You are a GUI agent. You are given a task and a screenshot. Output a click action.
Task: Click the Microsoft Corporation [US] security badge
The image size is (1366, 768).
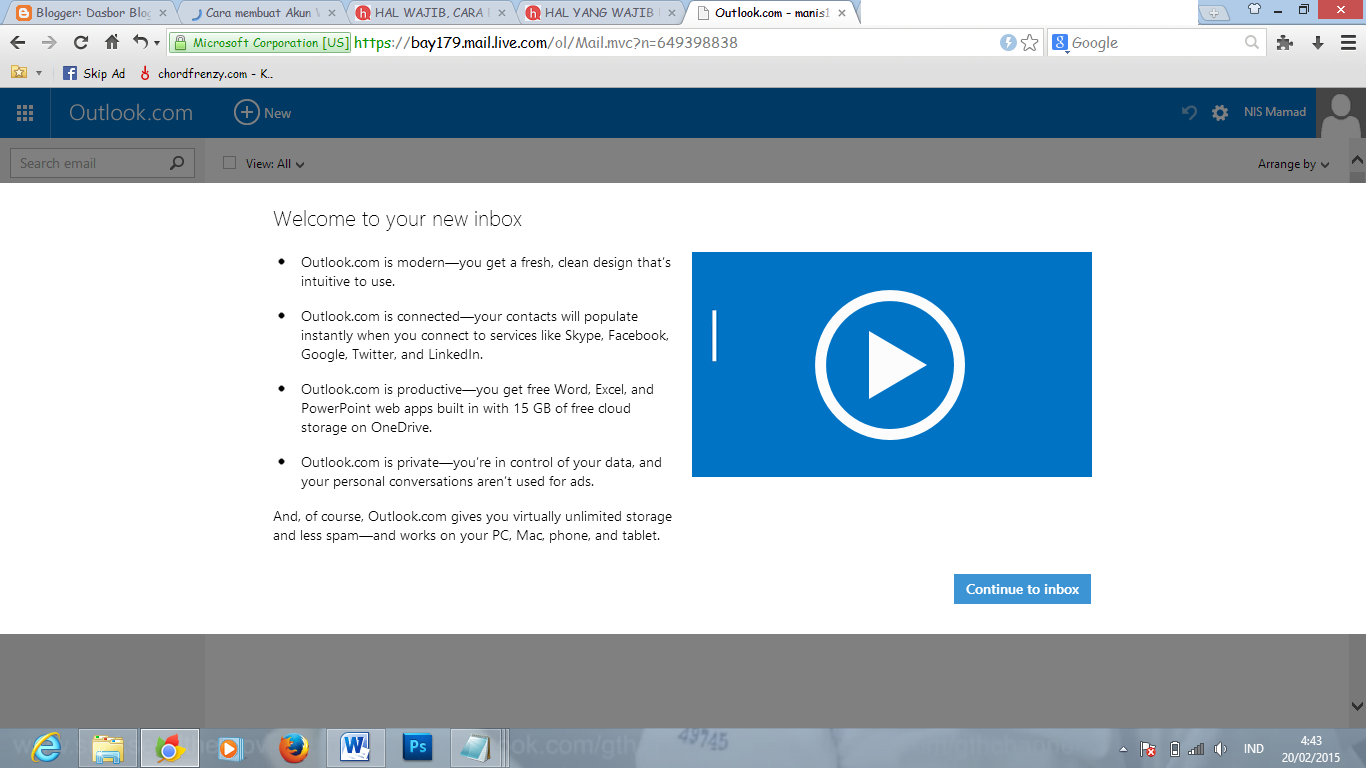(261, 43)
